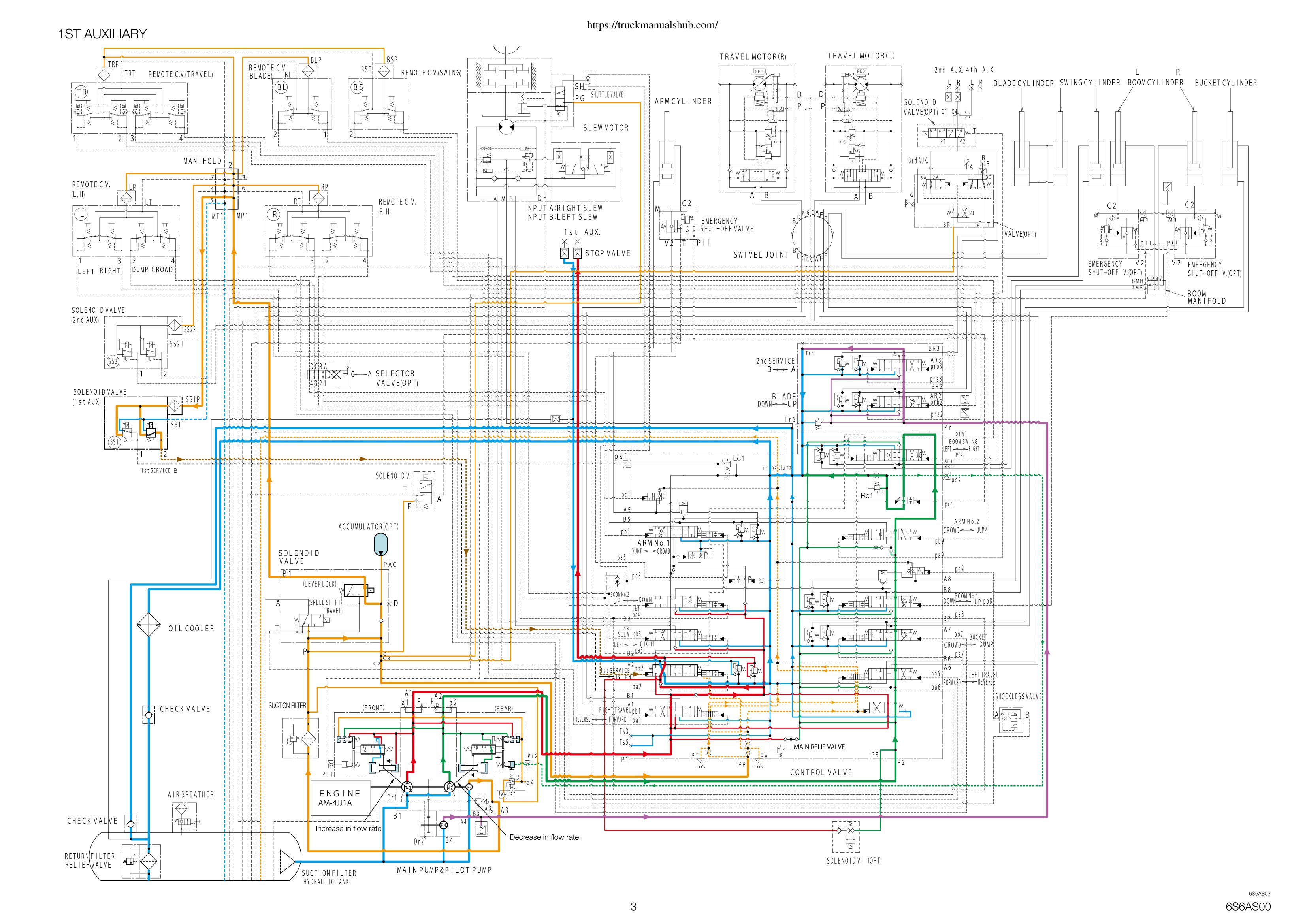This screenshot has height=924, width=1307.
Task: Click the TRAVEL MOTOR(R) label
Action: pos(753,56)
